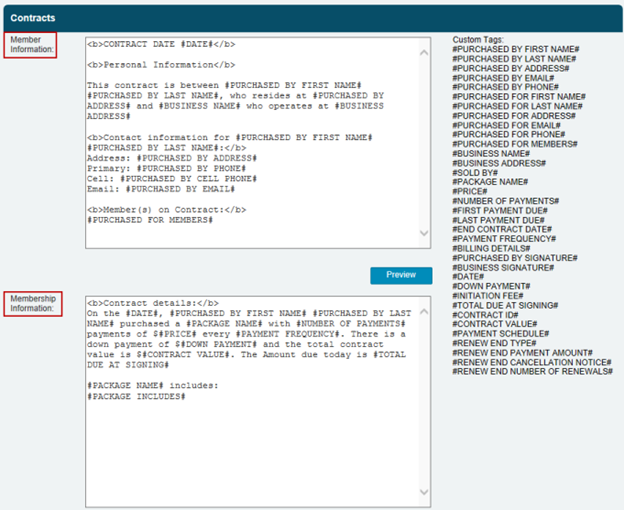624x510 pixels.
Task: Click the Member Information scrollbar track
Action: (424, 140)
